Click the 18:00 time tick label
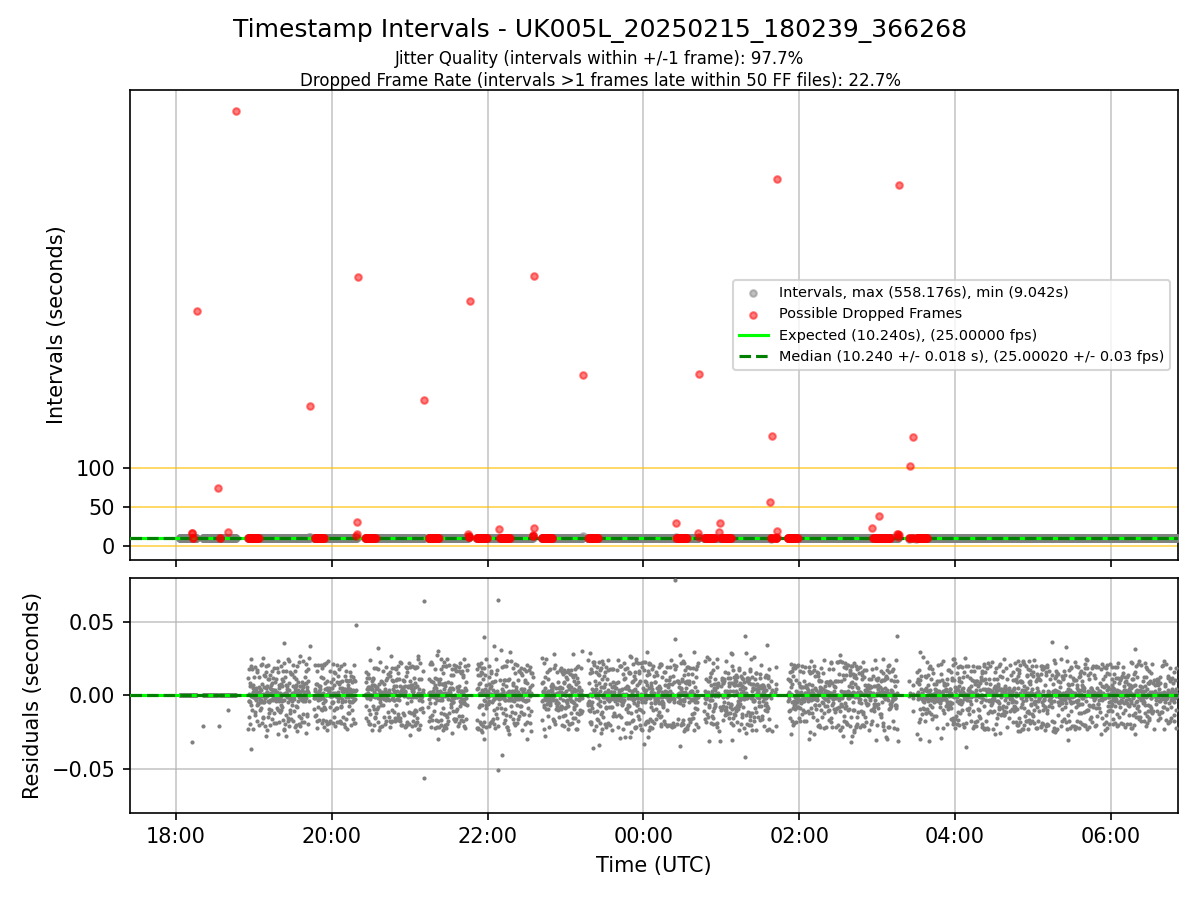This screenshot has height=900, width=1200. 176,835
